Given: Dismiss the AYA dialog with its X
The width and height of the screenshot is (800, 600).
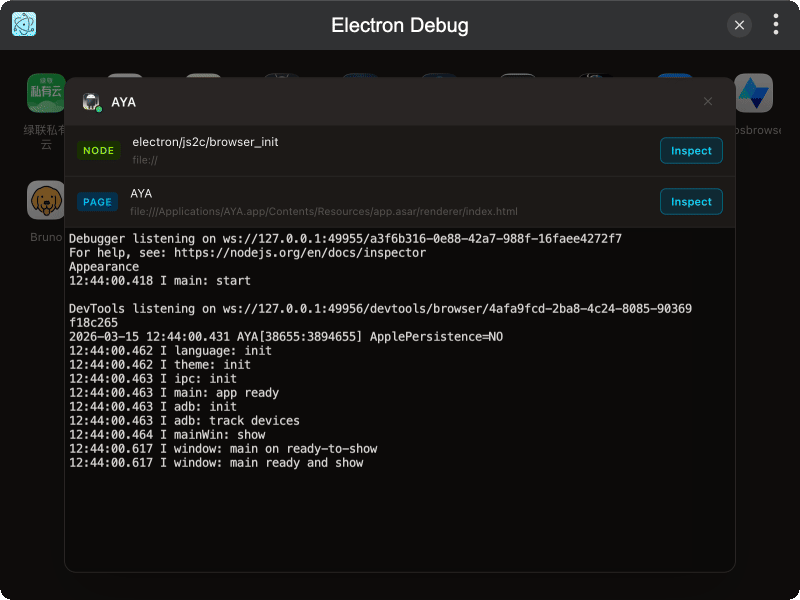Looking at the screenshot, I should tap(708, 101).
